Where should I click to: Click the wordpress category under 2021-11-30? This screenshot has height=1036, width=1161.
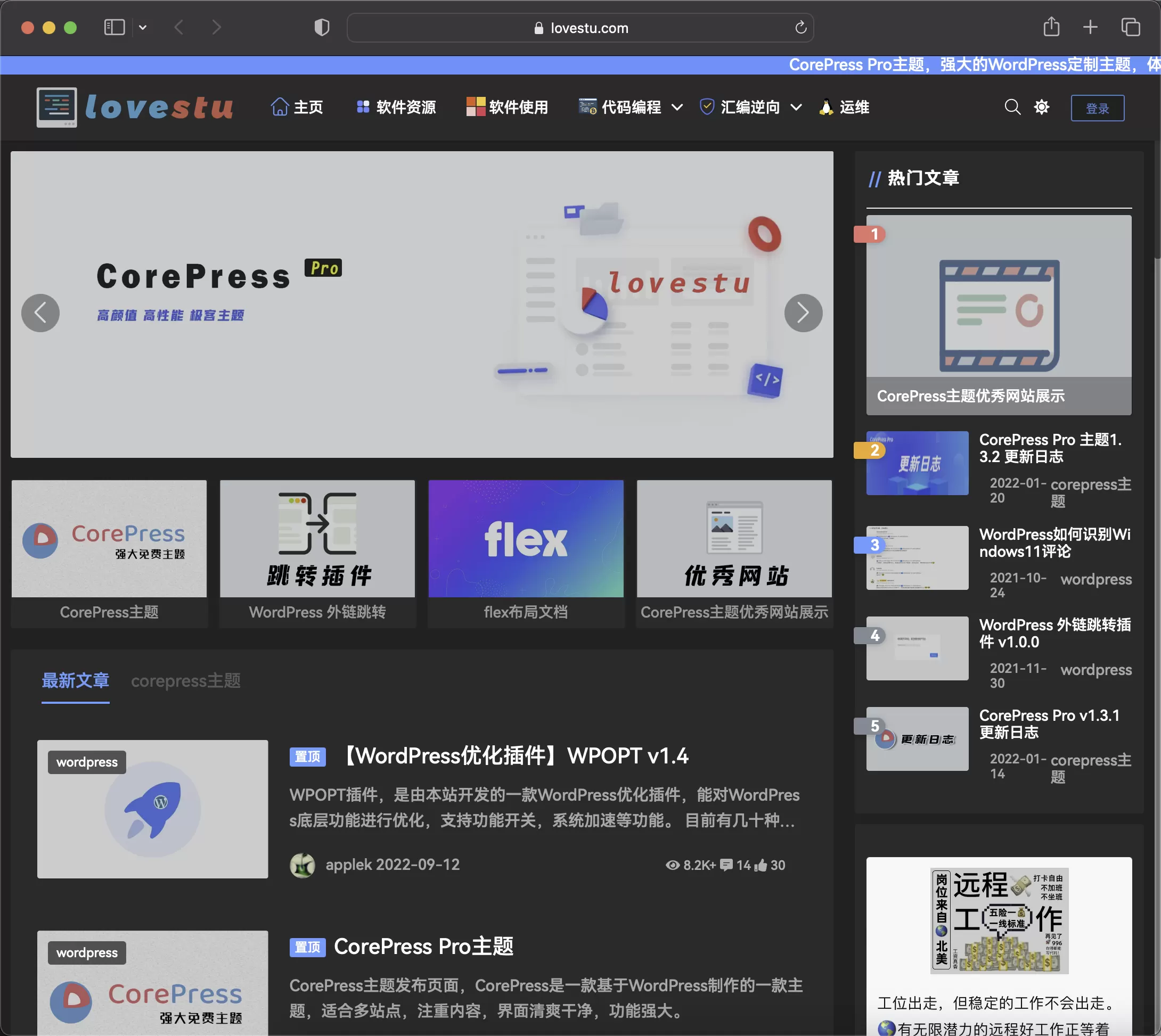pyautogui.click(x=1096, y=669)
